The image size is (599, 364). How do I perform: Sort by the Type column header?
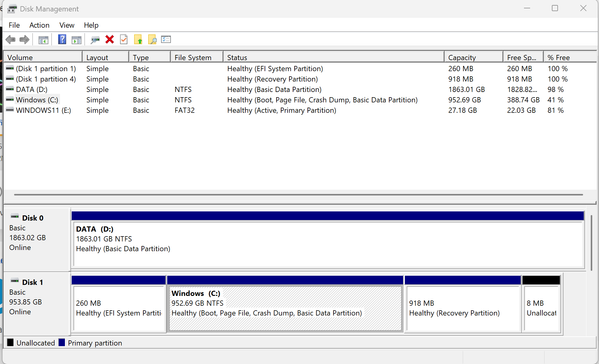149,57
